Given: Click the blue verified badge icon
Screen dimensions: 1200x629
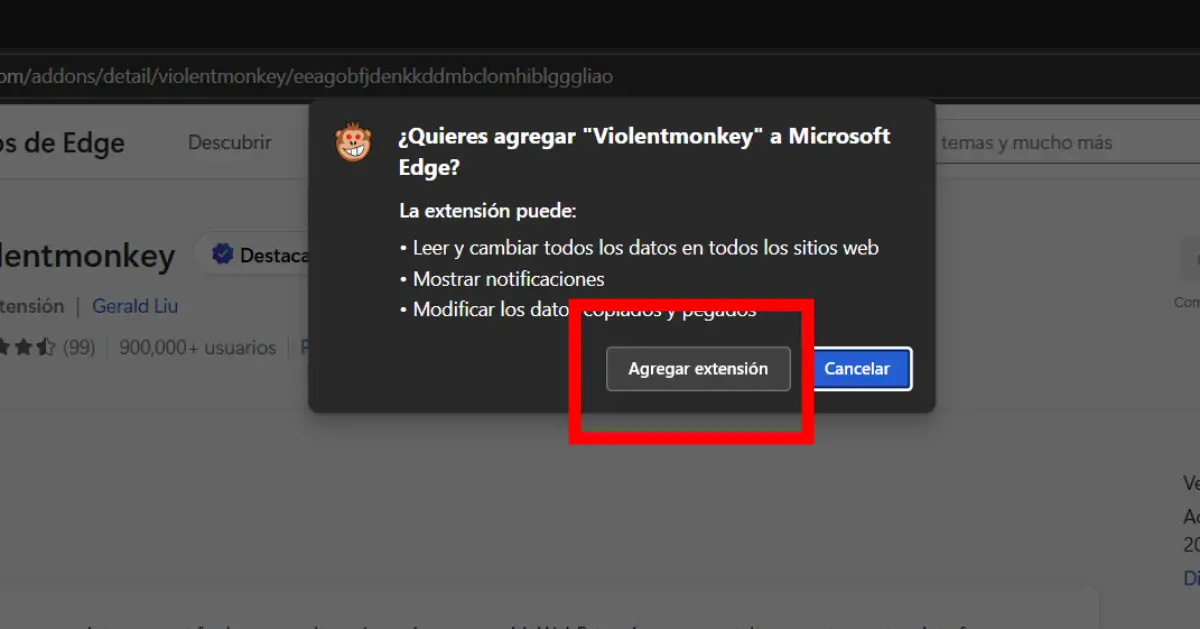Looking at the screenshot, I should point(222,256).
